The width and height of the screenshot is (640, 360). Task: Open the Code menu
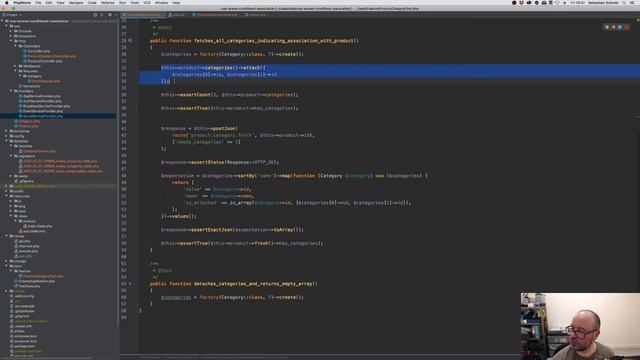coord(92,3)
